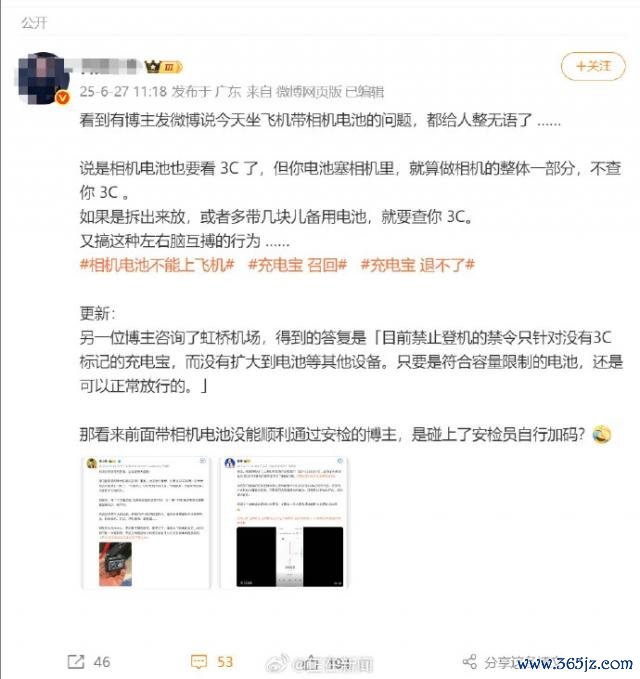Viewport: 640px width, 679px height.
Task: Click the 已编辑 edited label
Action: (x=365, y=92)
